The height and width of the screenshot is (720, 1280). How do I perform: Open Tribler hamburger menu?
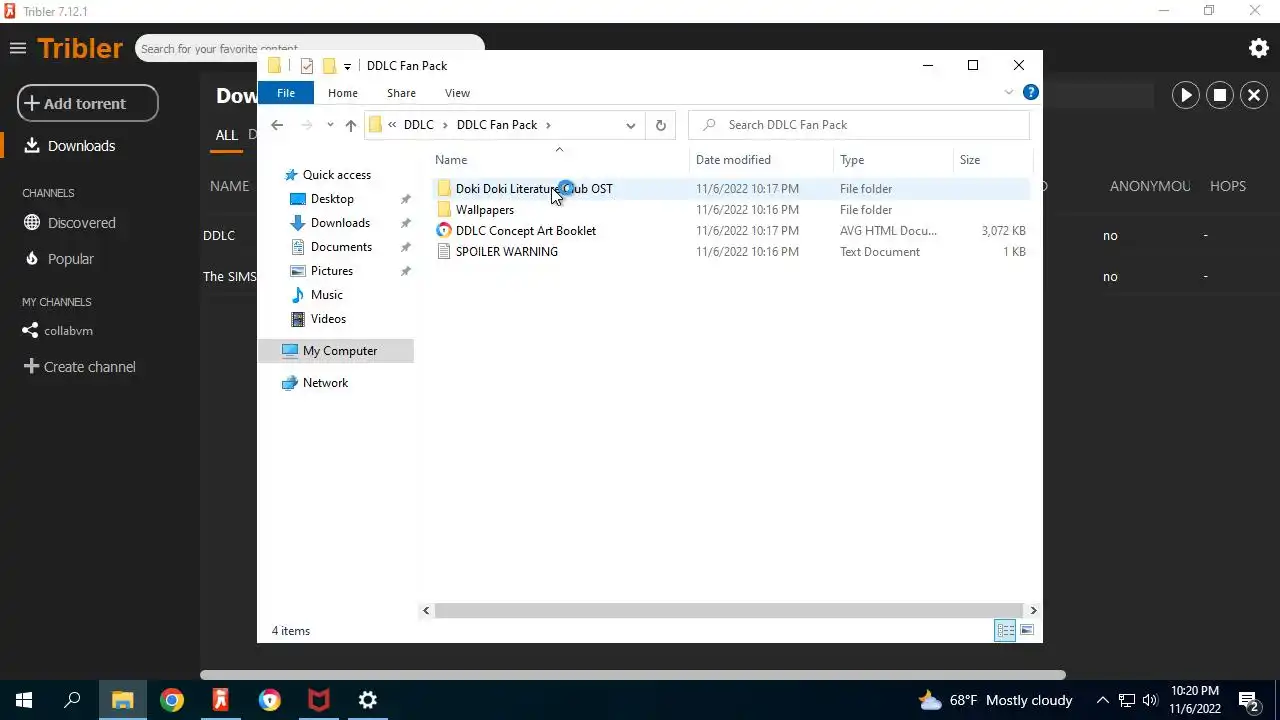17,48
